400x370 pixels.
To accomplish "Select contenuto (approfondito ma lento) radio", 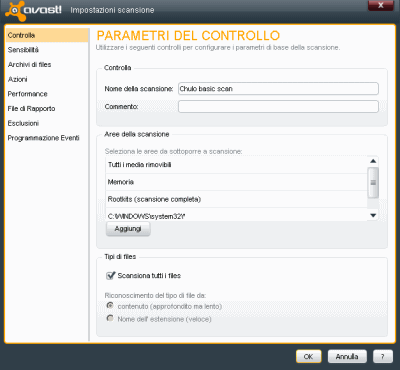I will point(110,305).
